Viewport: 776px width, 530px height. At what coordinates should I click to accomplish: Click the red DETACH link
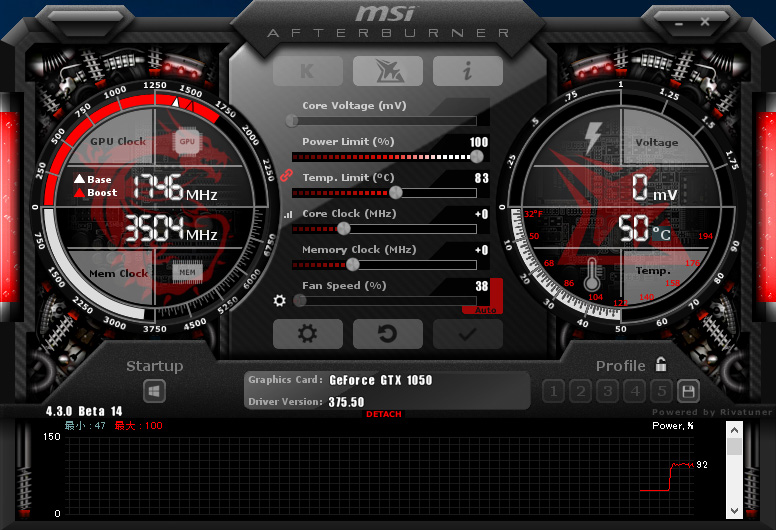384,414
